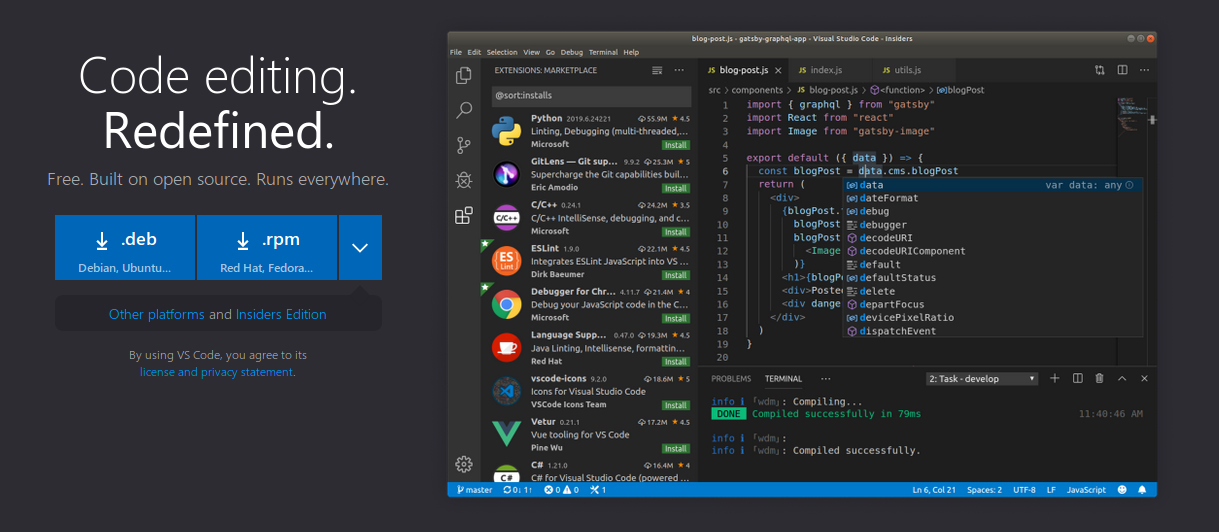Open the Debug menu in the menu bar

(572, 52)
